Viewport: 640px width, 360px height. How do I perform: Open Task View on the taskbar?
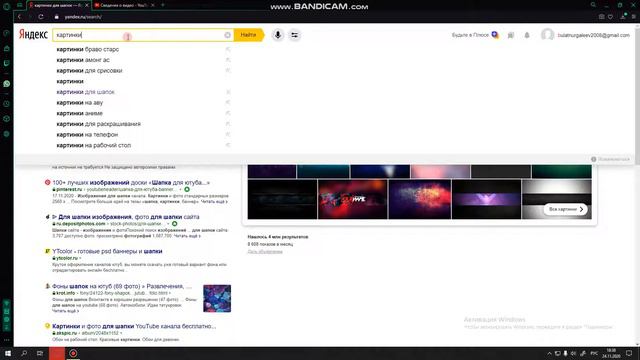[x=40, y=353]
